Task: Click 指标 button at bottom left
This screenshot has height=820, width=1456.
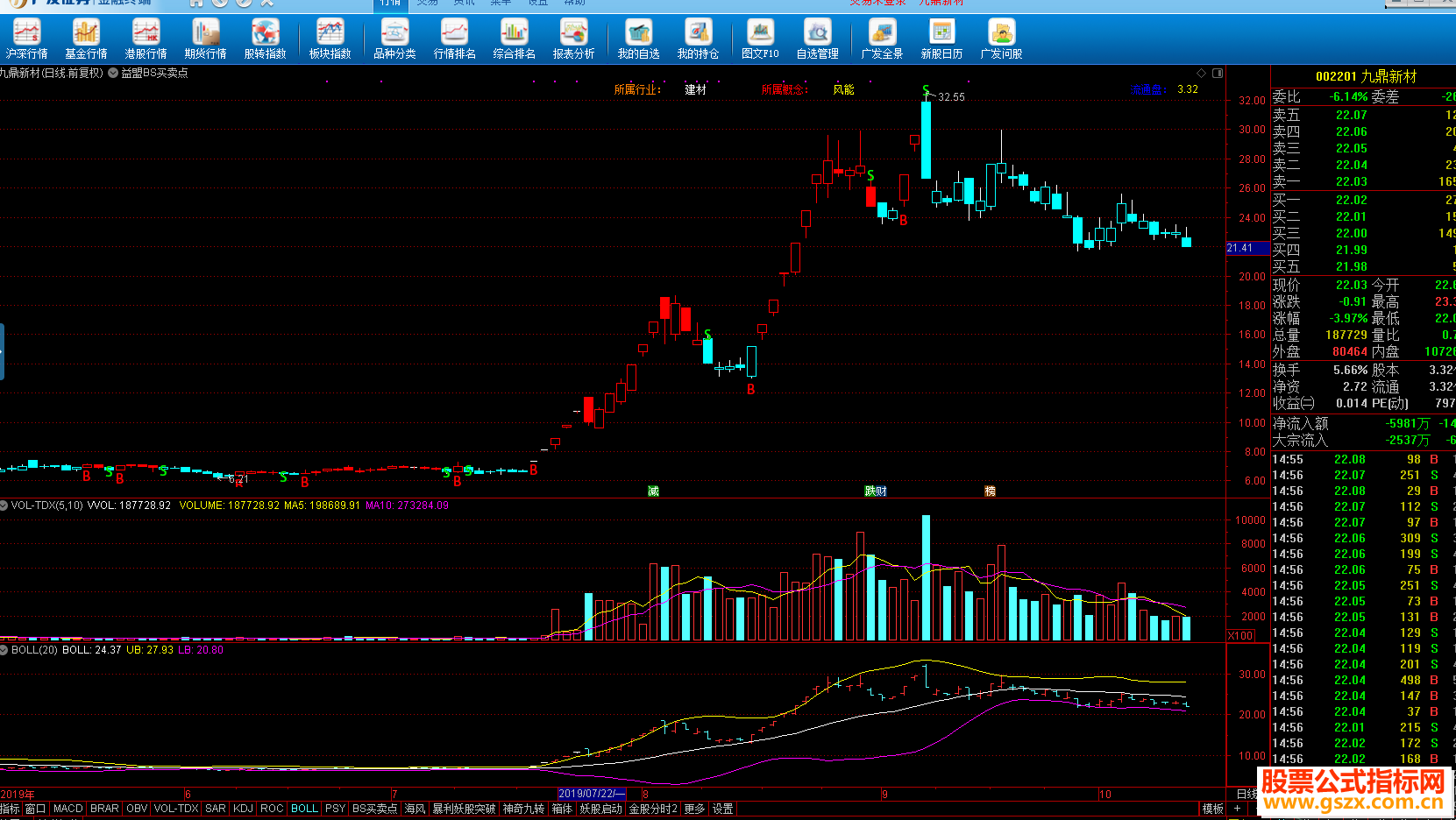Action: pos(10,809)
